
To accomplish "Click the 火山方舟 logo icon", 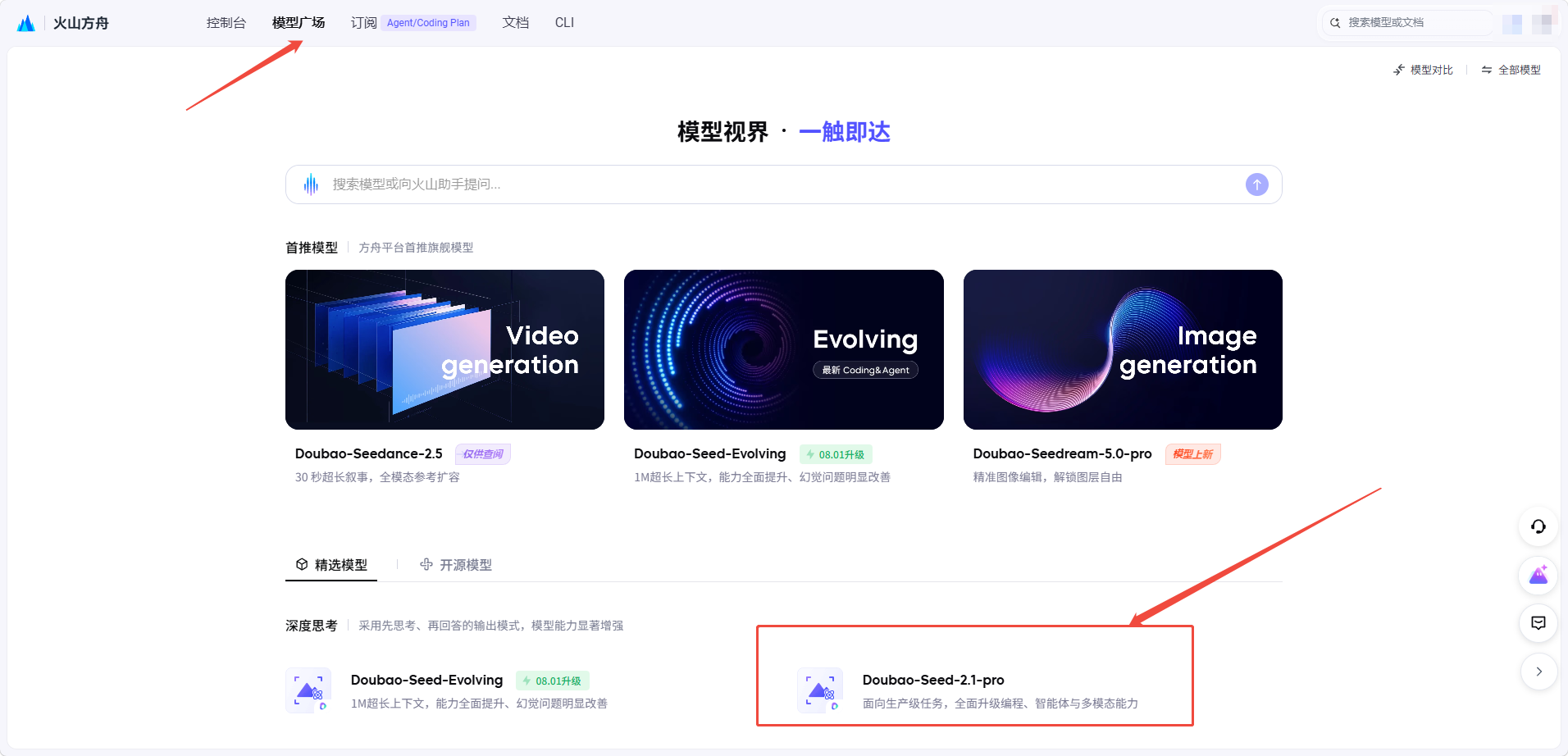I will (x=26, y=23).
